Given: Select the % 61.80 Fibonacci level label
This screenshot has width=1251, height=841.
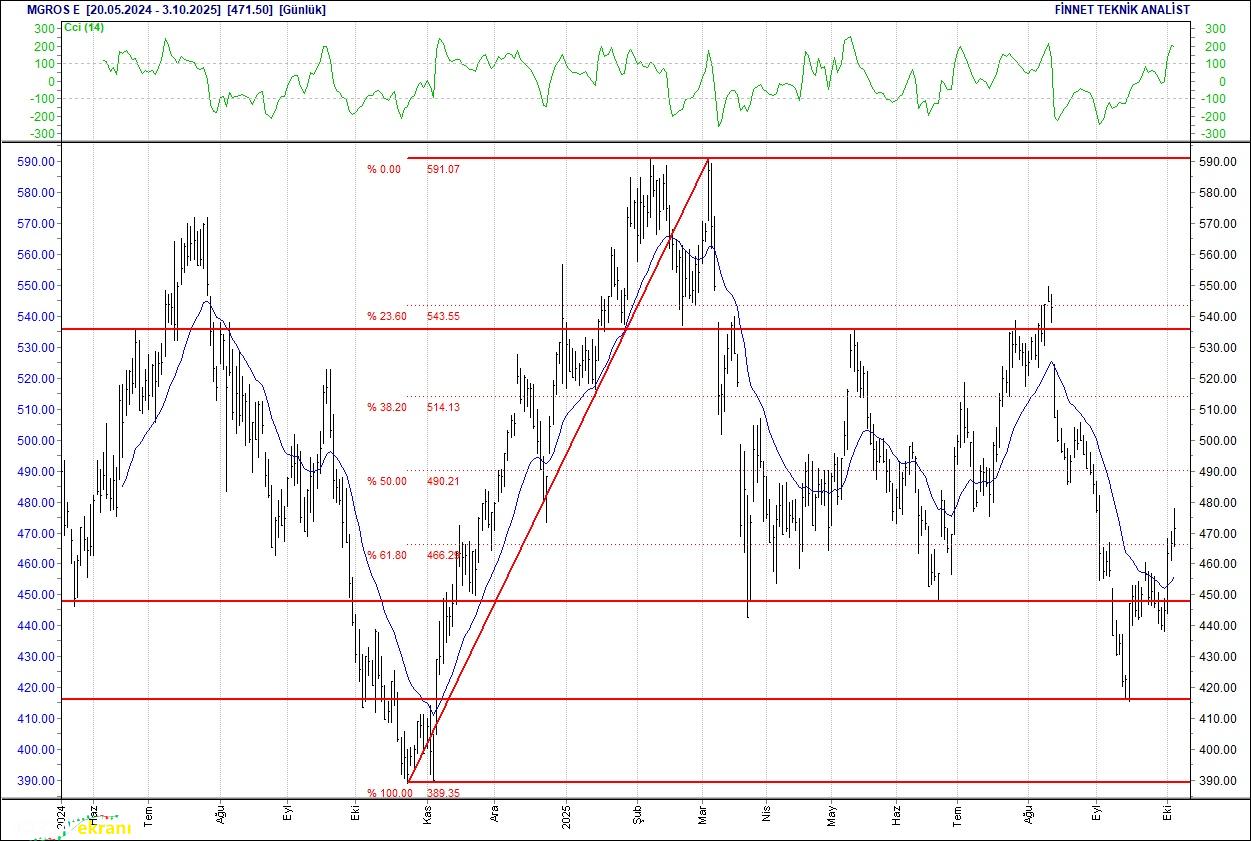Looking at the screenshot, I should [386, 555].
